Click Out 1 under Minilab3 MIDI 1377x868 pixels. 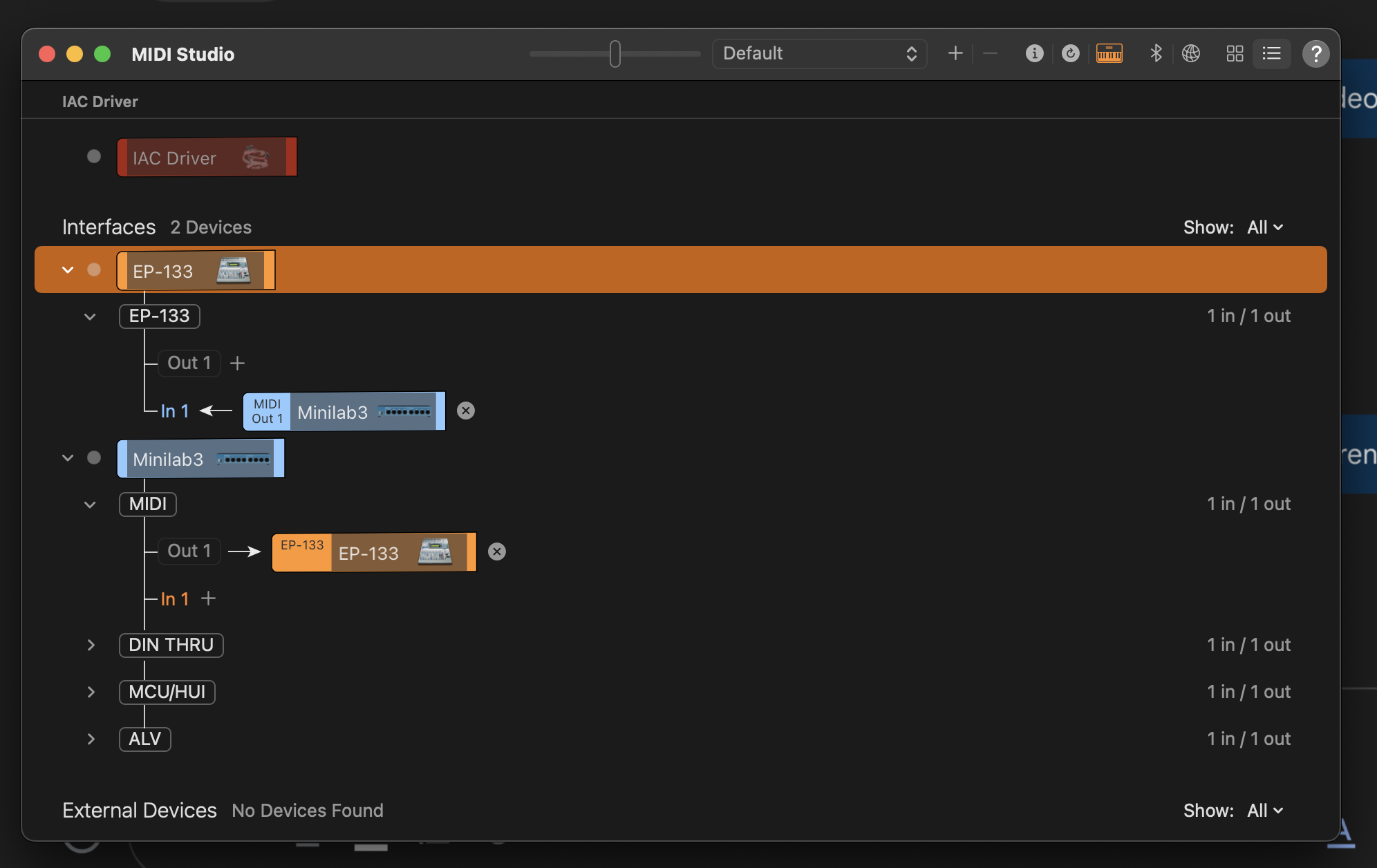(189, 551)
